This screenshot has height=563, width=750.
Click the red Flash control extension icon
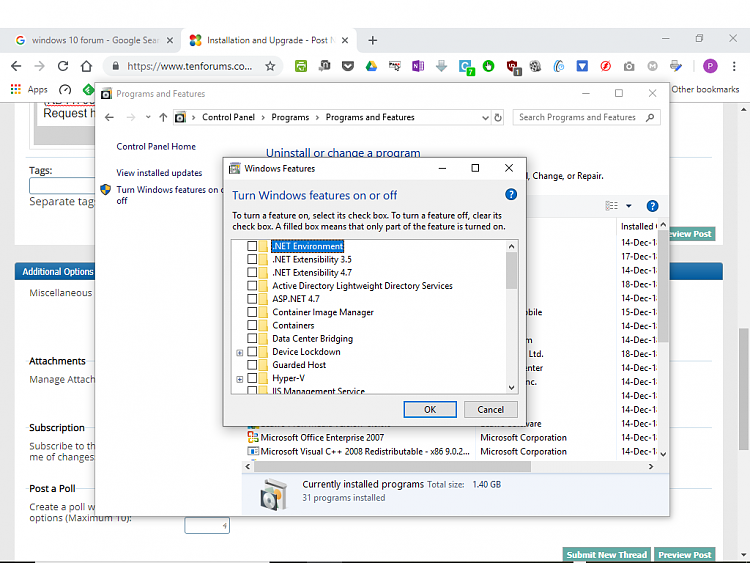606,66
